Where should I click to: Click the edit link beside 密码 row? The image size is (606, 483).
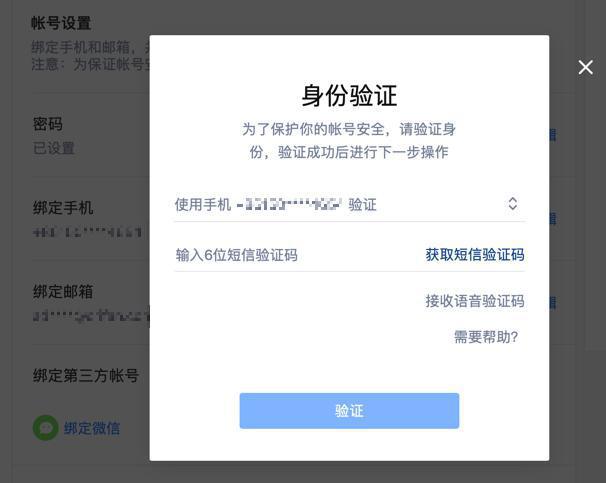coord(553,135)
